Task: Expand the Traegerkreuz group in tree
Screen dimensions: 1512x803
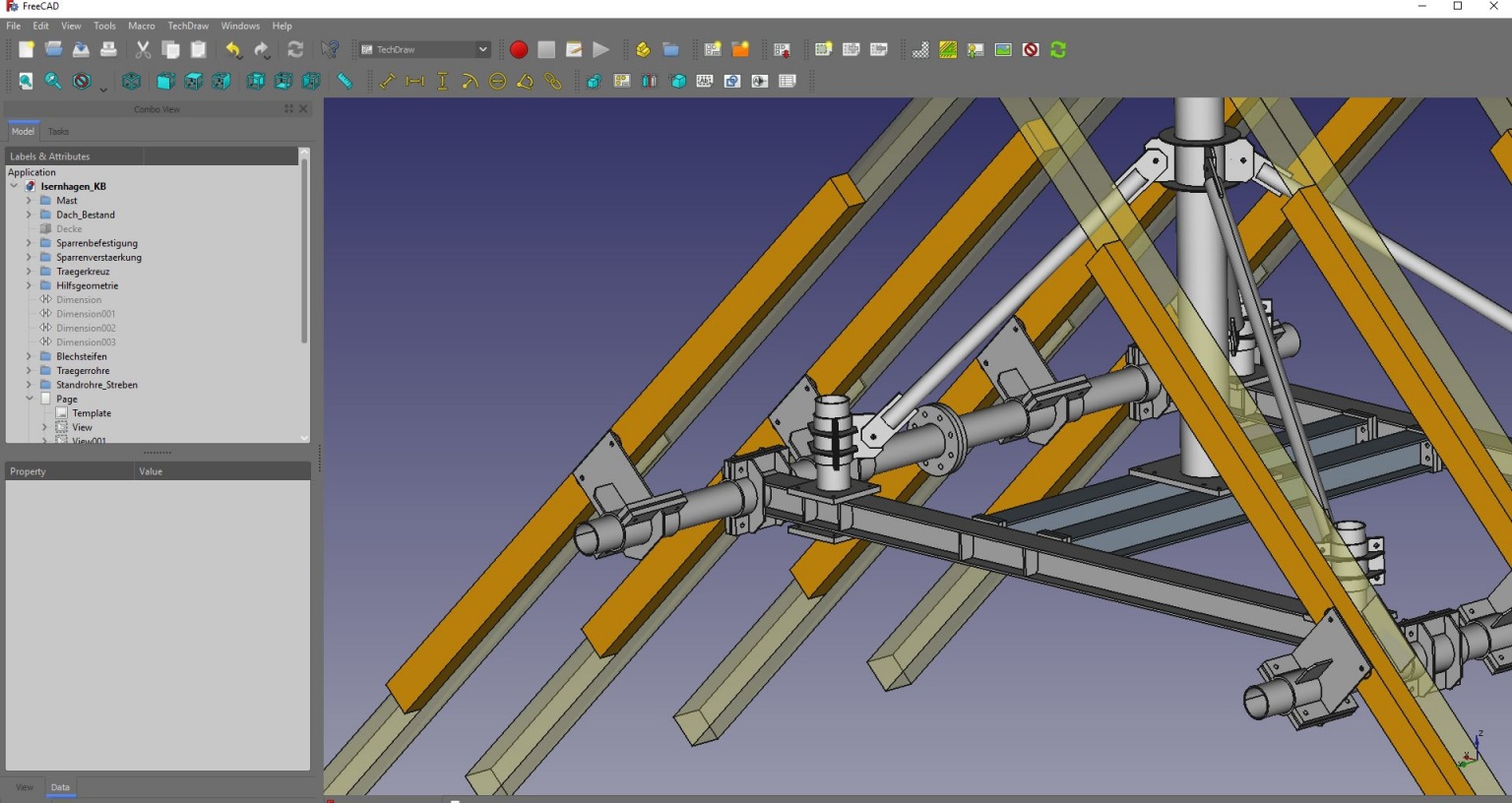Action: click(x=29, y=272)
